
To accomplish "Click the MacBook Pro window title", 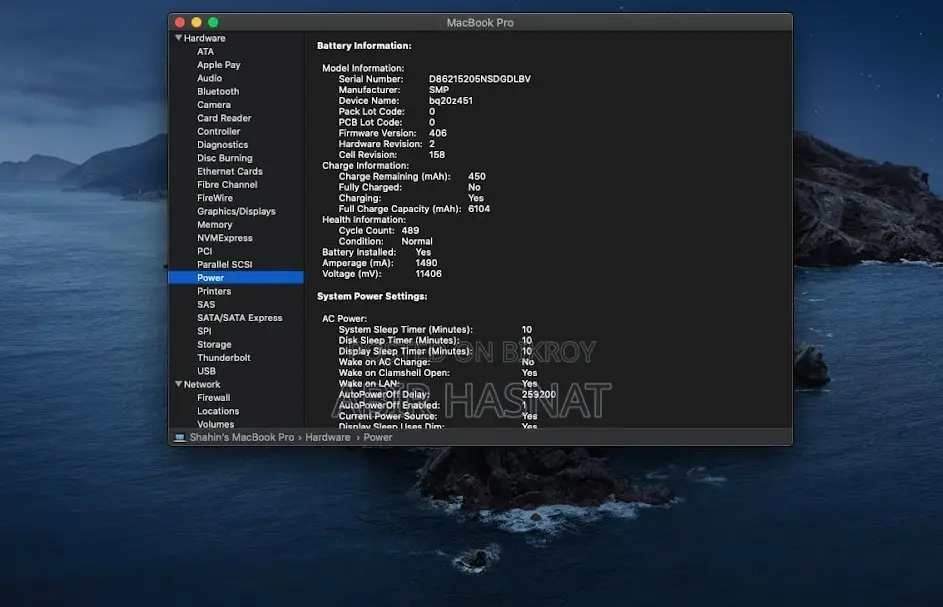I will pos(480,22).
